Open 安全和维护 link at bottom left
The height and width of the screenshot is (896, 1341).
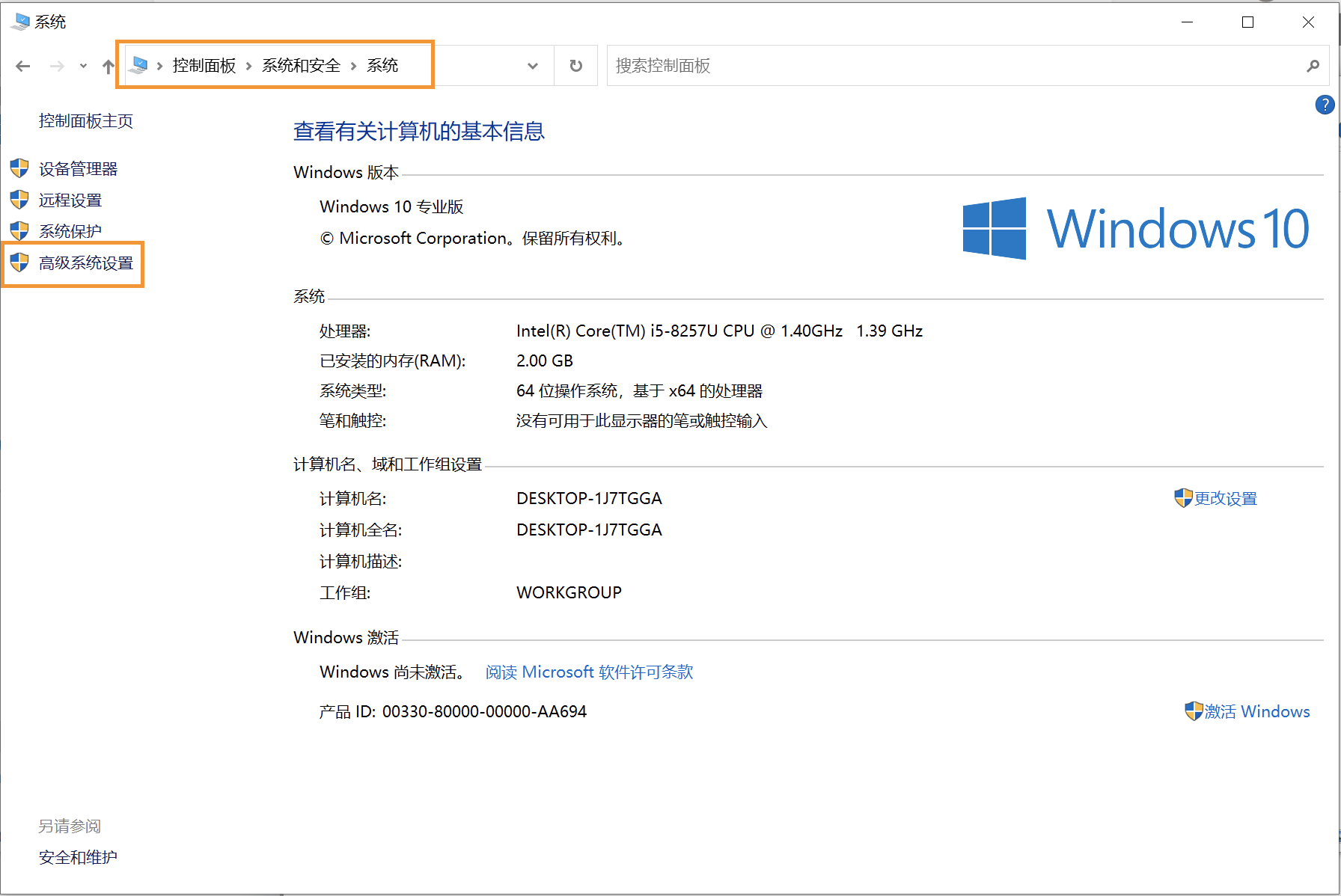pyautogui.click(x=78, y=858)
